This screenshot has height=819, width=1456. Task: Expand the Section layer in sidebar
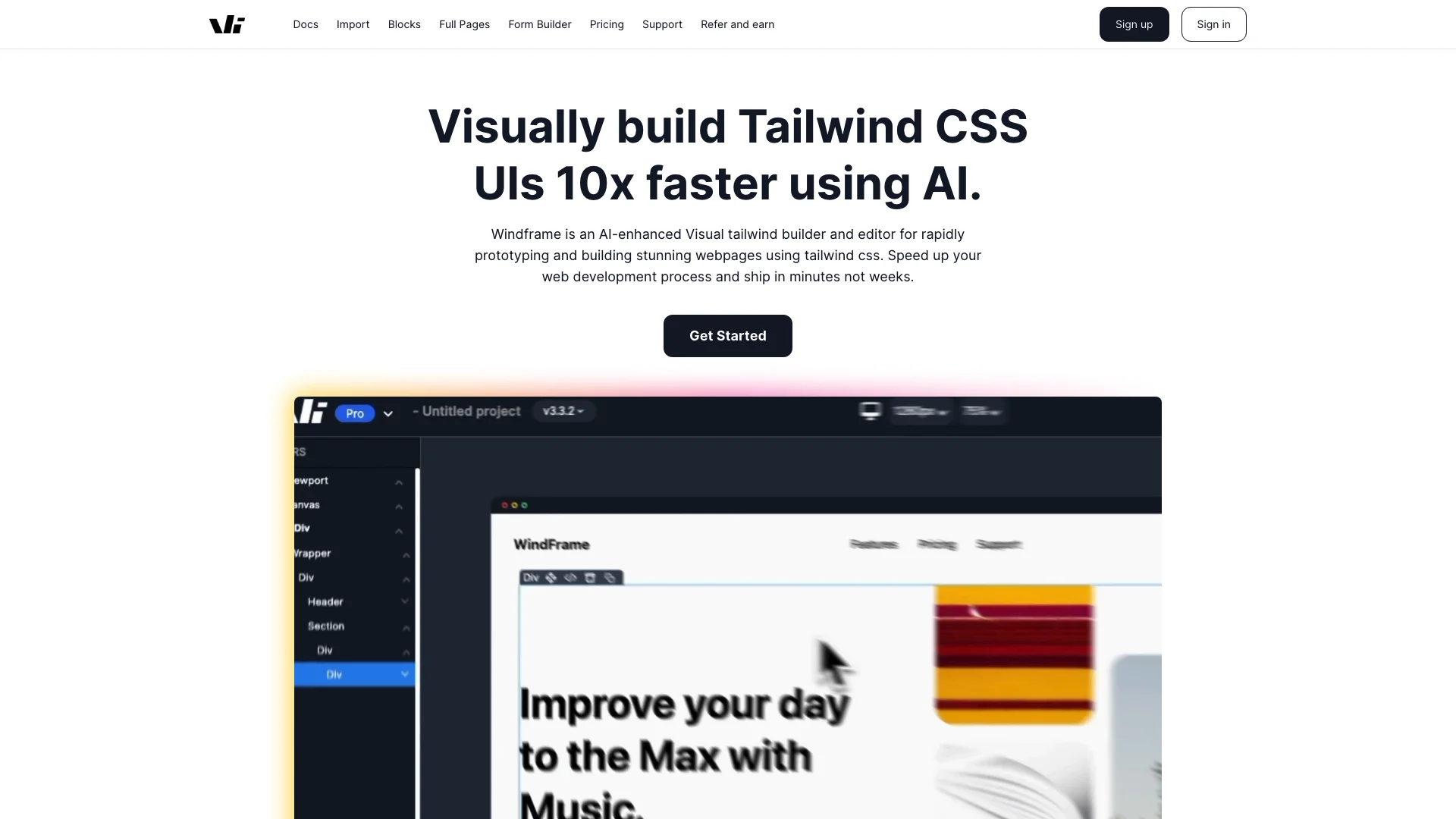tap(404, 625)
